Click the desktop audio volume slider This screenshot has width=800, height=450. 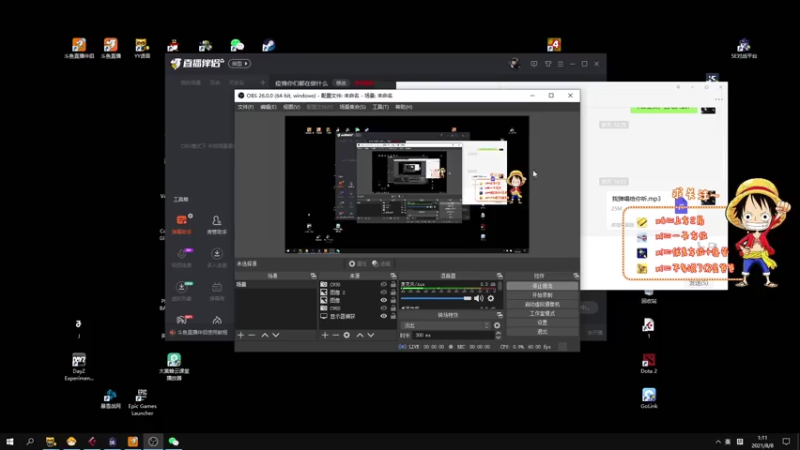pyautogui.click(x=436, y=298)
